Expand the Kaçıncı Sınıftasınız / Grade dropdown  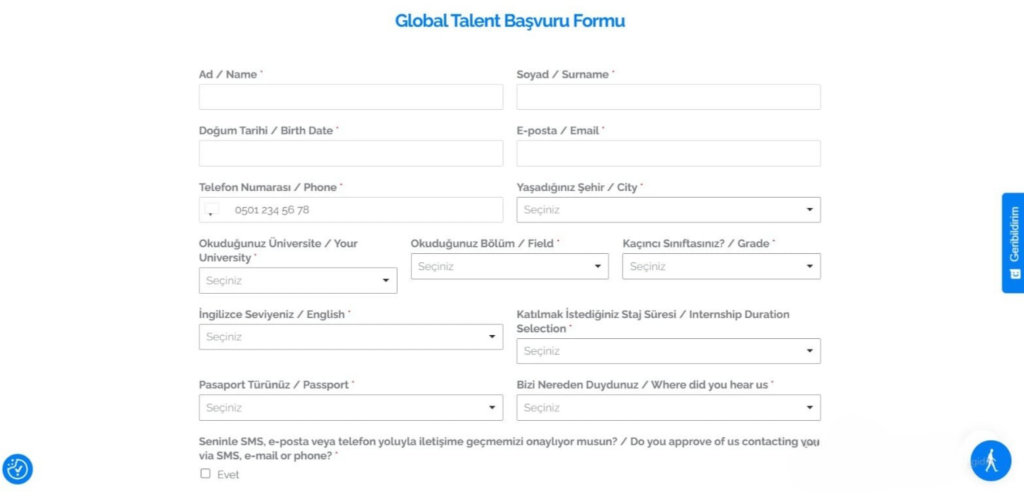721,266
